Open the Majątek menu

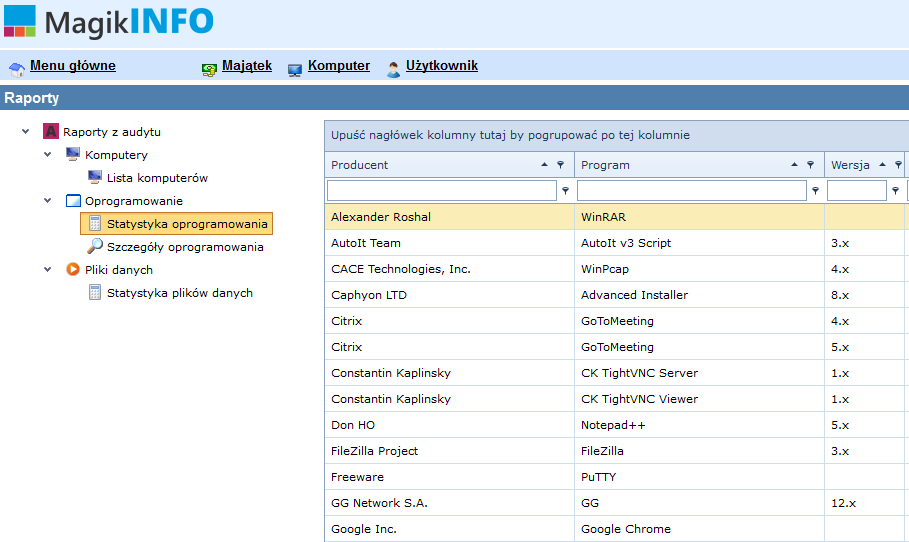pyautogui.click(x=247, y=66)
